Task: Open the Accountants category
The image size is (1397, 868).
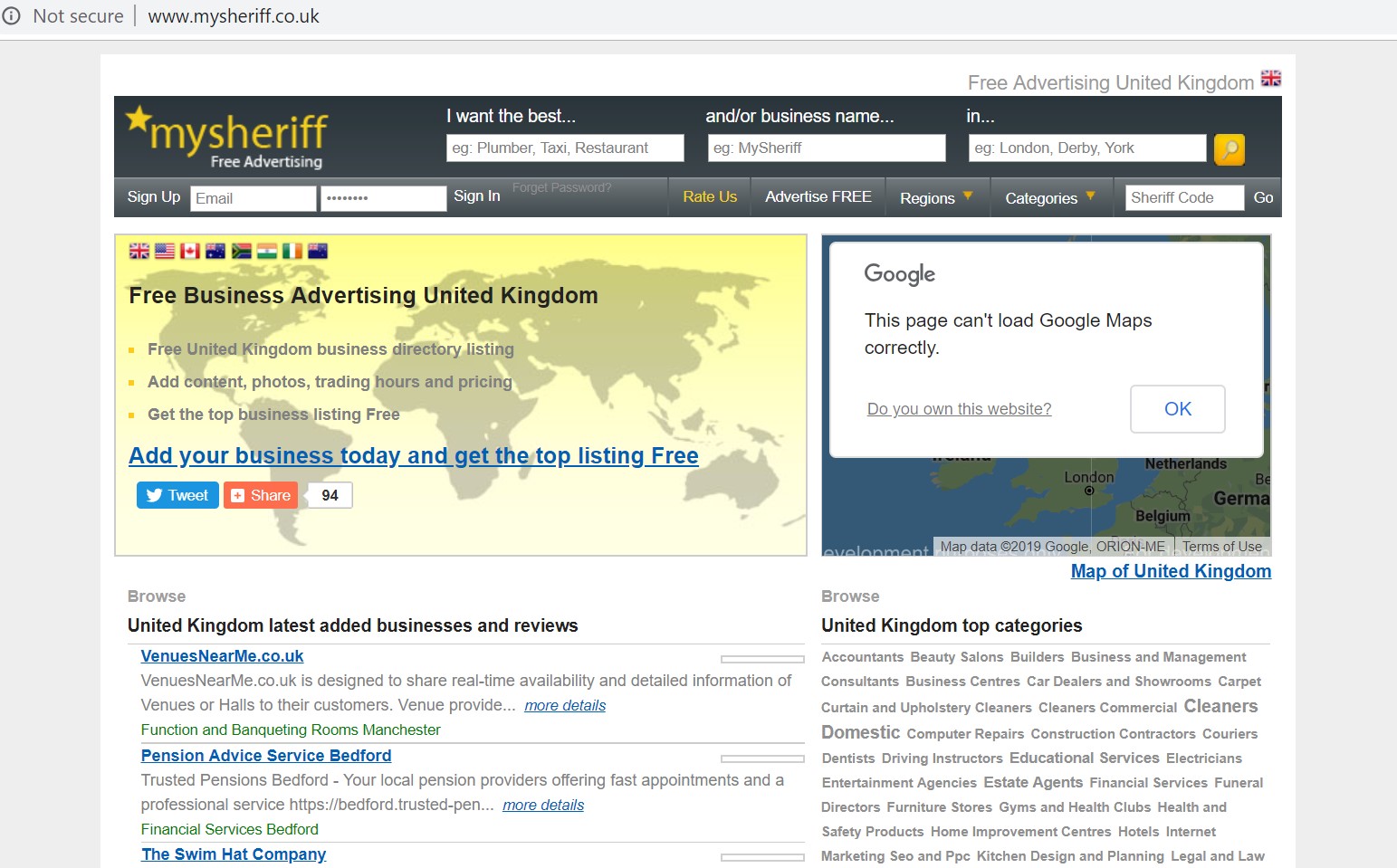Action: [x=863, y=657]
